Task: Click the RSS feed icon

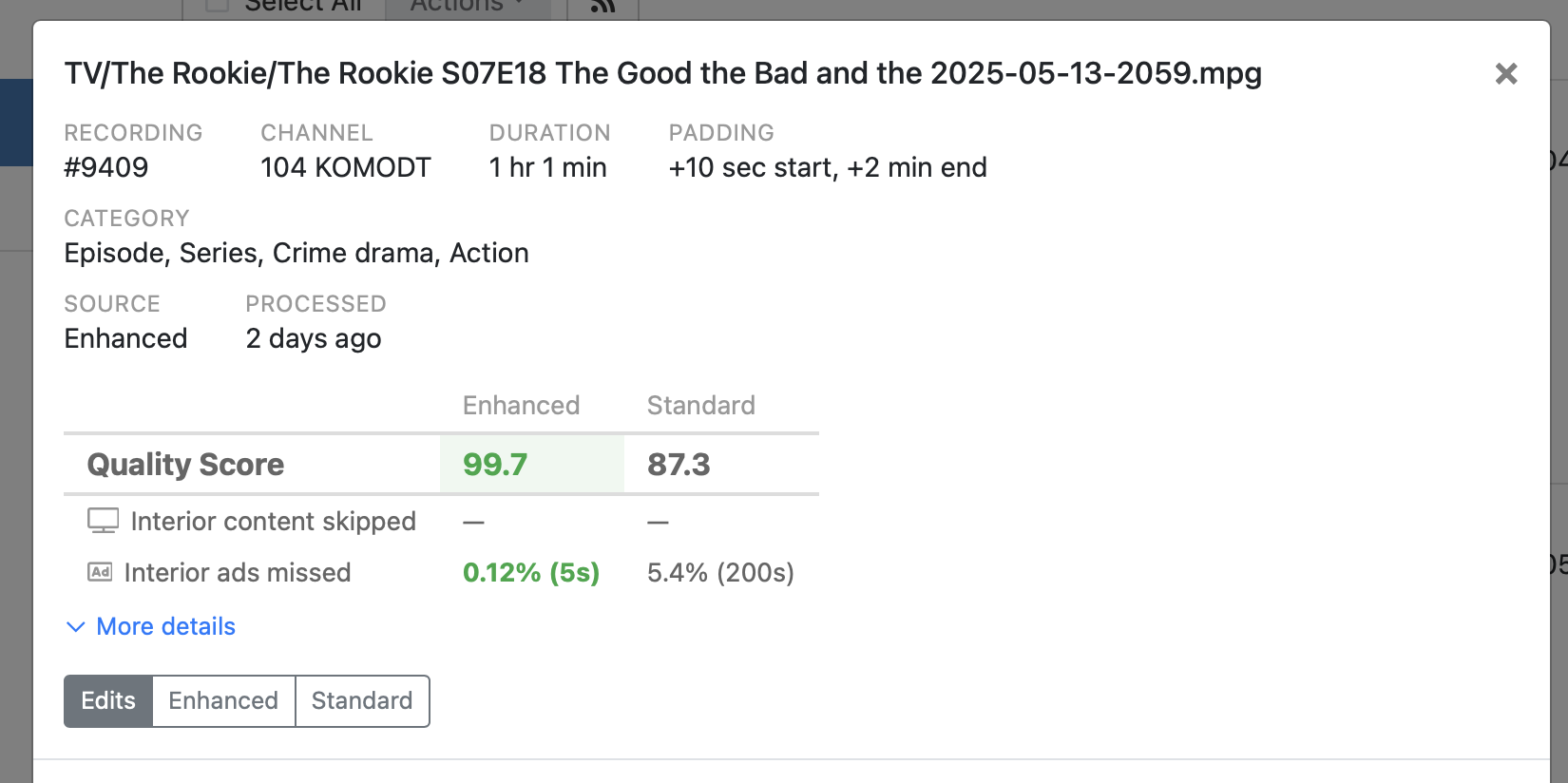Action: coord(602,6)
